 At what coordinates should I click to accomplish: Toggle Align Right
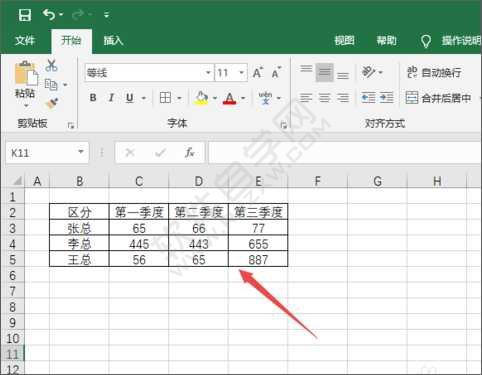(343, 98)
